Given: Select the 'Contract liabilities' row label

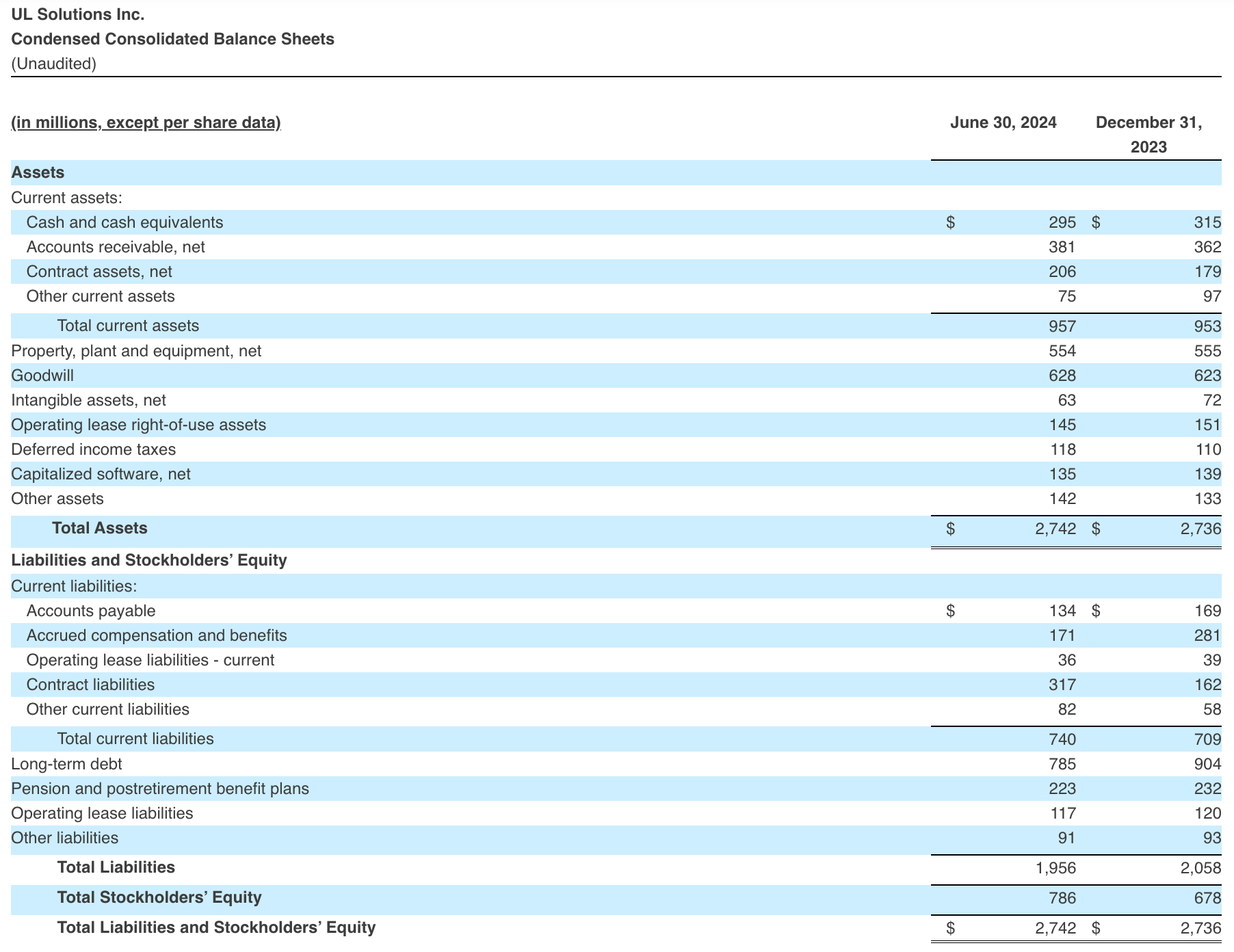Looking at the screenshot, I should point(91,685).
